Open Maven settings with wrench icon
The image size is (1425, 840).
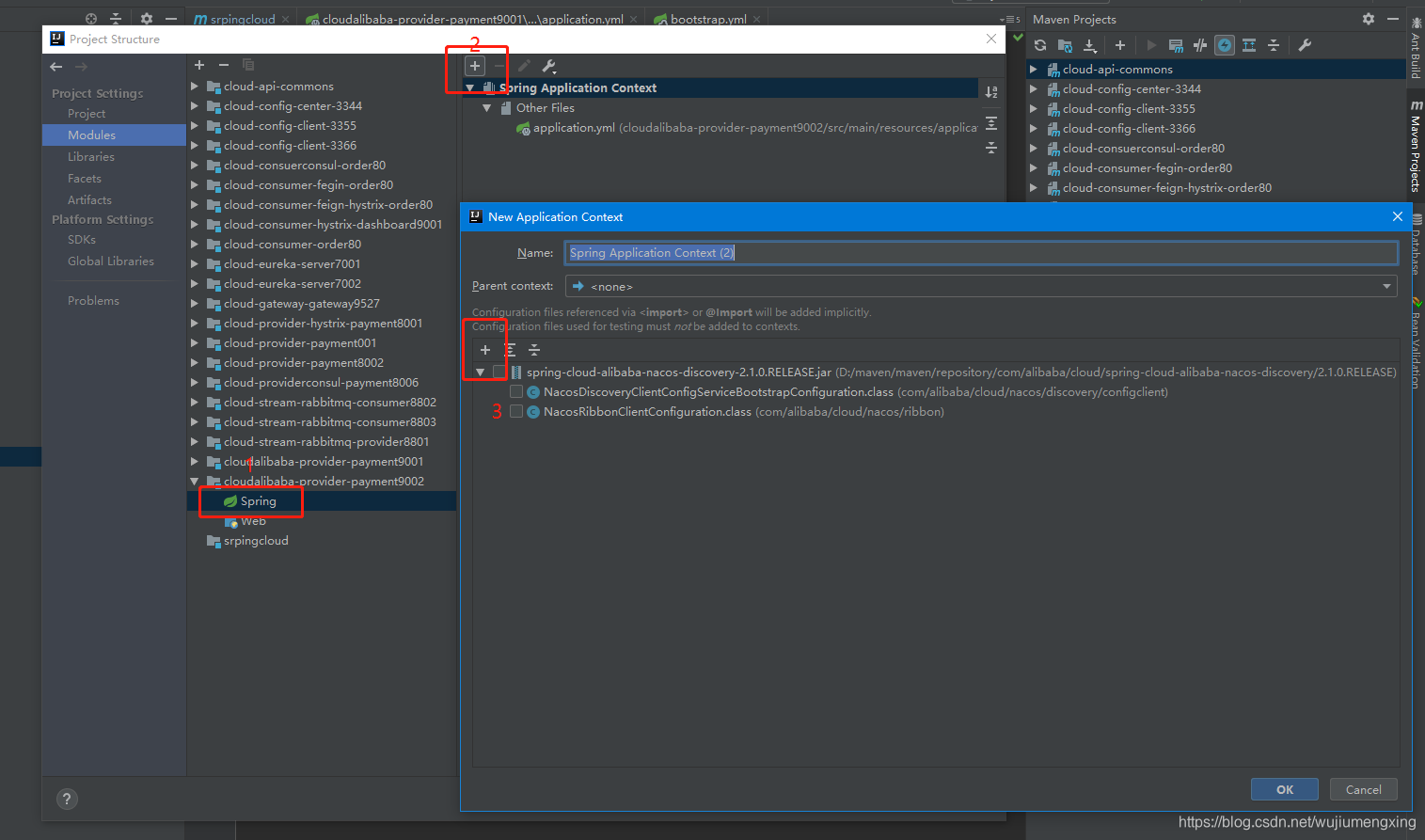tap(1305, 44)
